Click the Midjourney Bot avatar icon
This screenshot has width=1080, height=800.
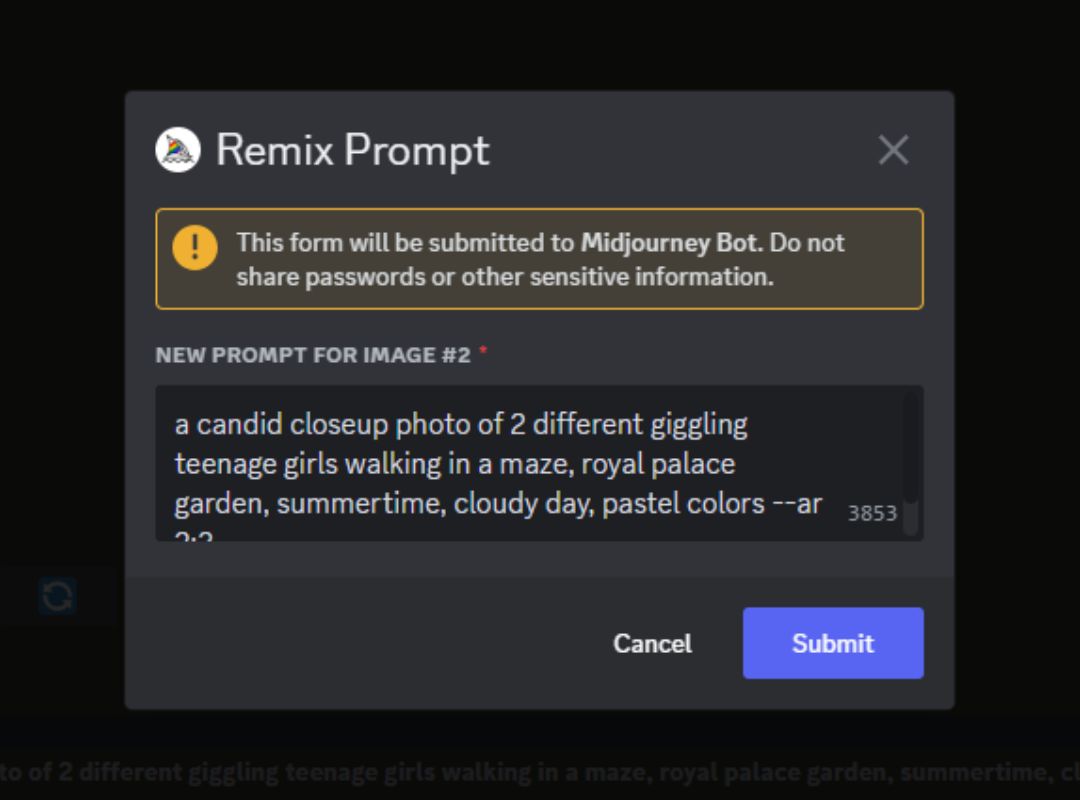[x=176, y=150]
